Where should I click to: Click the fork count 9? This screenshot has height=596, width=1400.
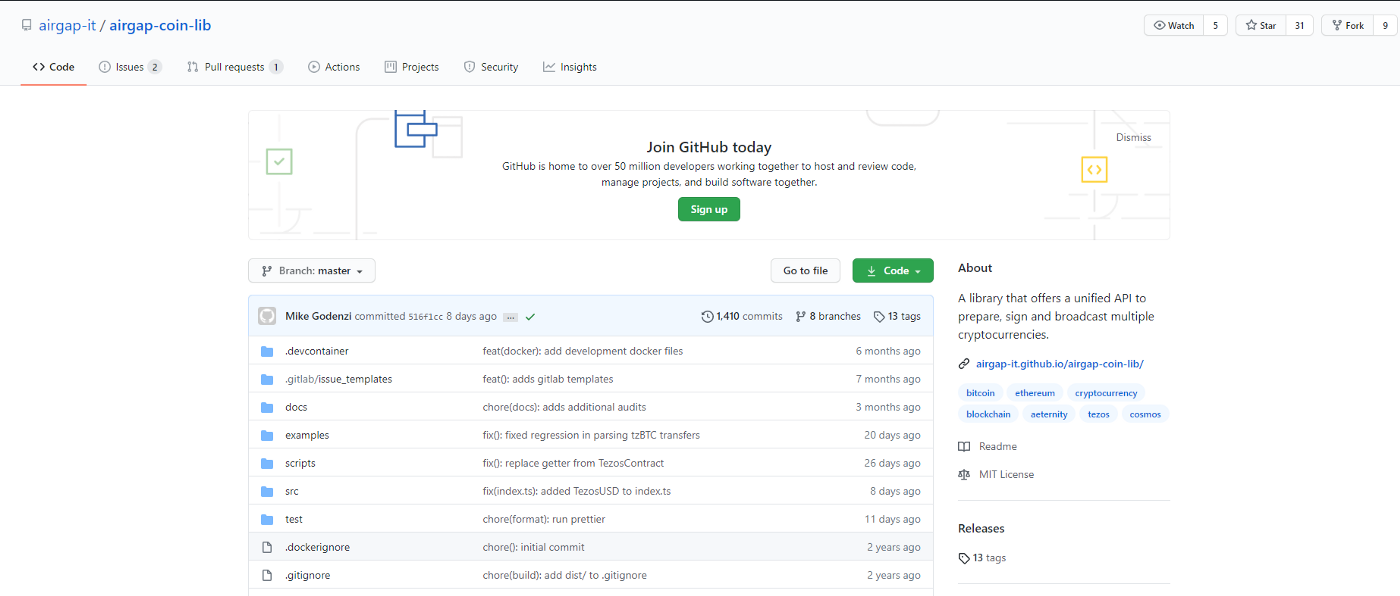1385,26
